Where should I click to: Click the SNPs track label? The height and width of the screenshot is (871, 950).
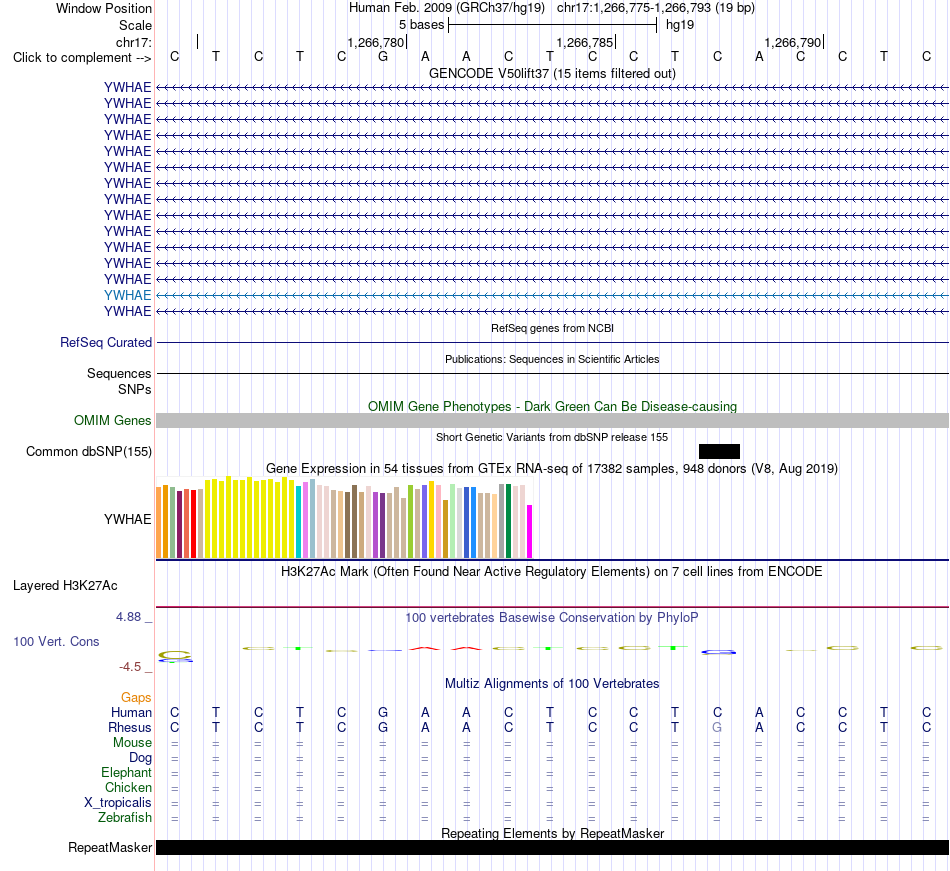click(x=135, y=389)
